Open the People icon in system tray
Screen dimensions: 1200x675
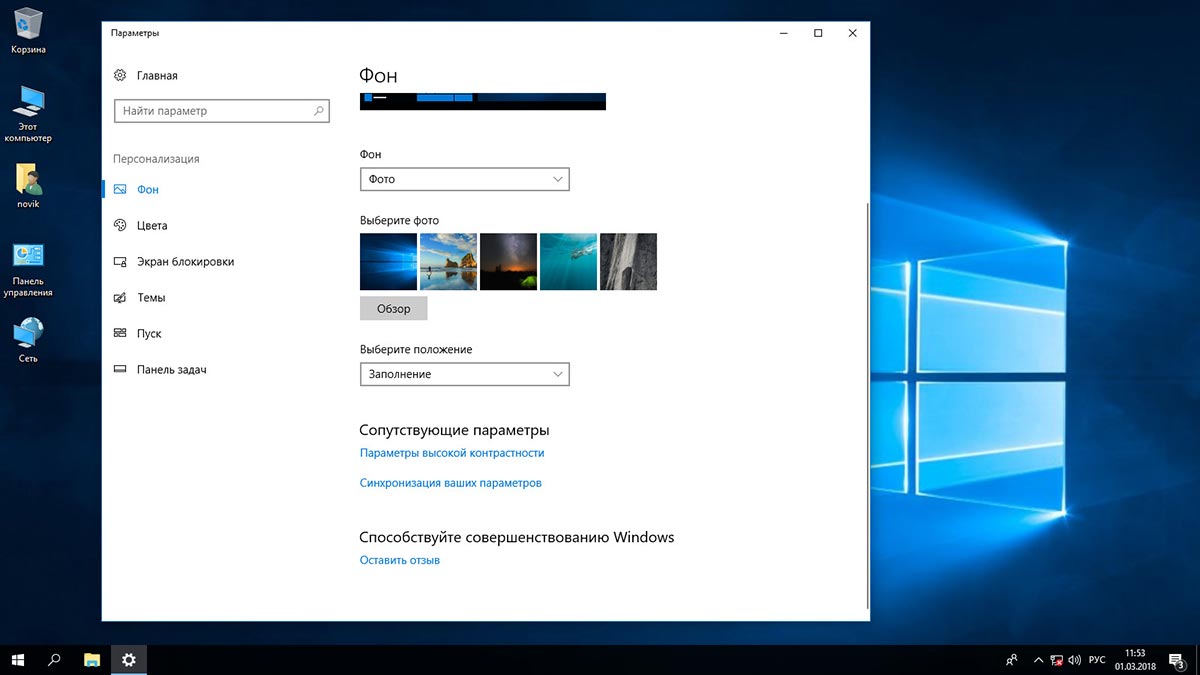click(x=1011, y=660)
